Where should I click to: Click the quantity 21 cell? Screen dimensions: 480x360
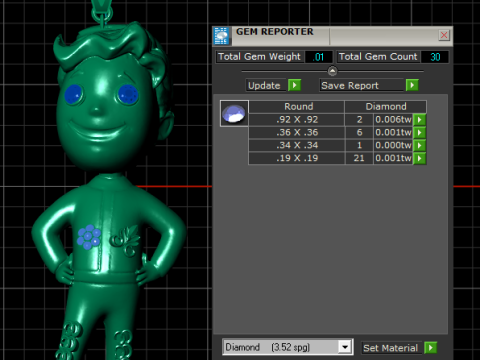(359, 158)
